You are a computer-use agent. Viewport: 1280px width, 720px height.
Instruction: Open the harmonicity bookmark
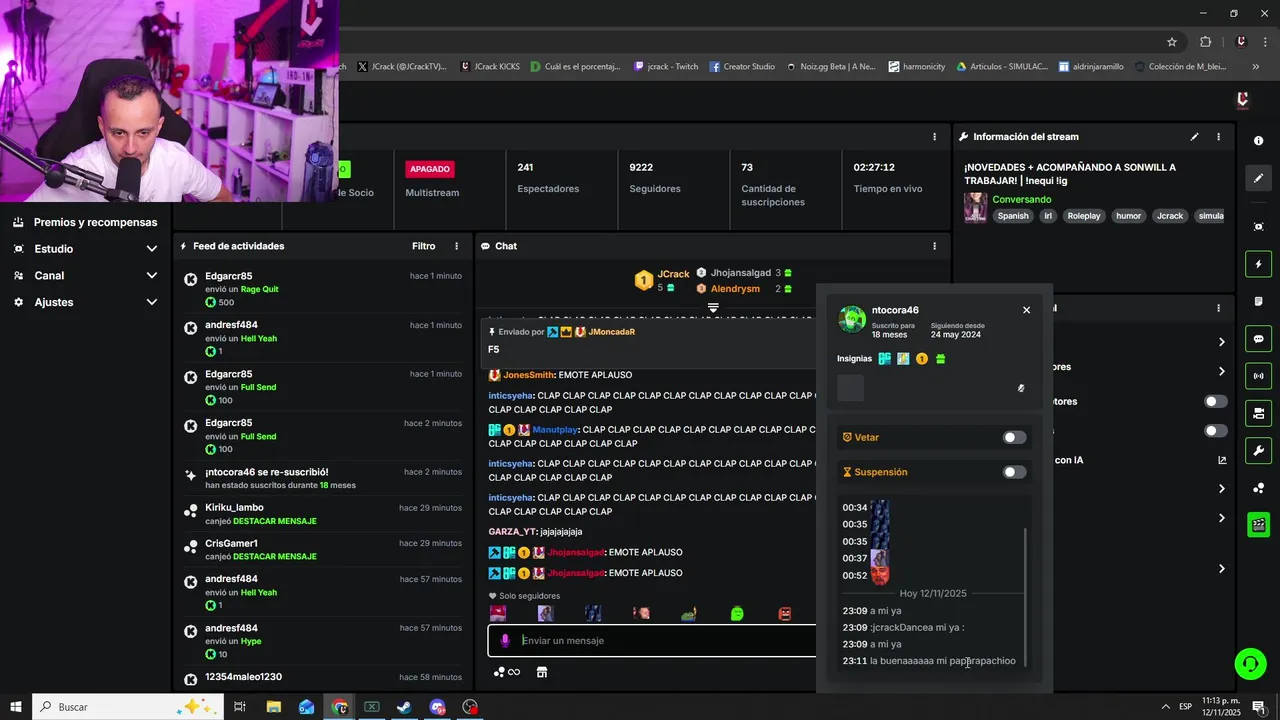pos(916,67)
